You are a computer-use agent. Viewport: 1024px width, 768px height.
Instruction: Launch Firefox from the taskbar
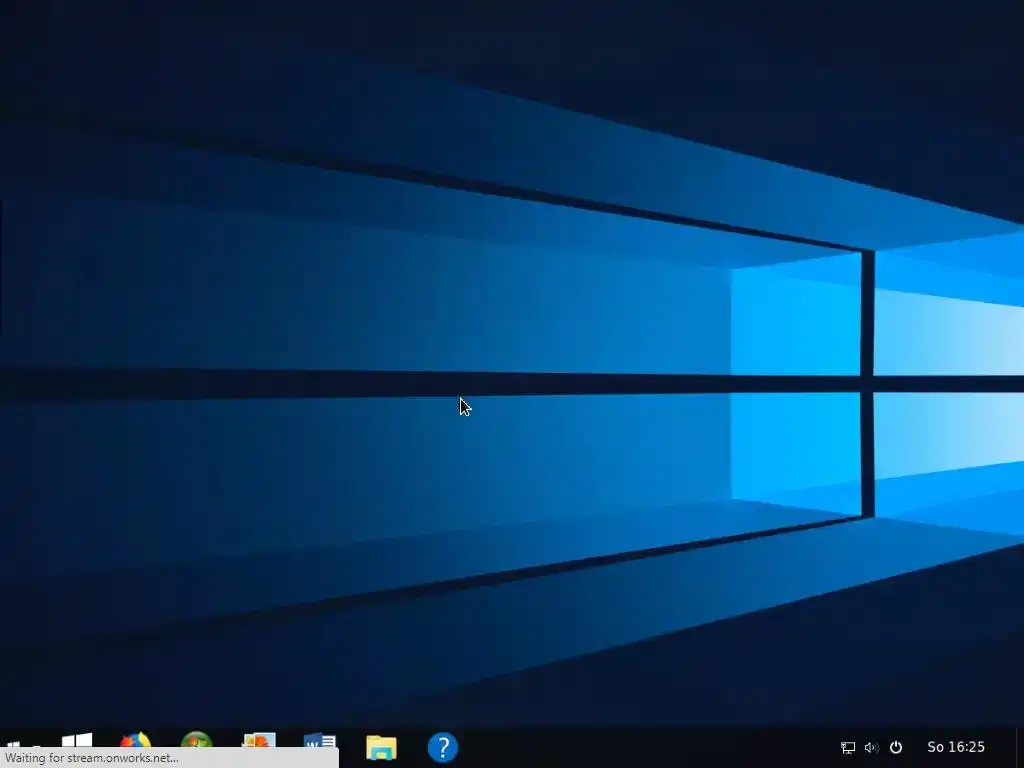[x=136, y=741]
